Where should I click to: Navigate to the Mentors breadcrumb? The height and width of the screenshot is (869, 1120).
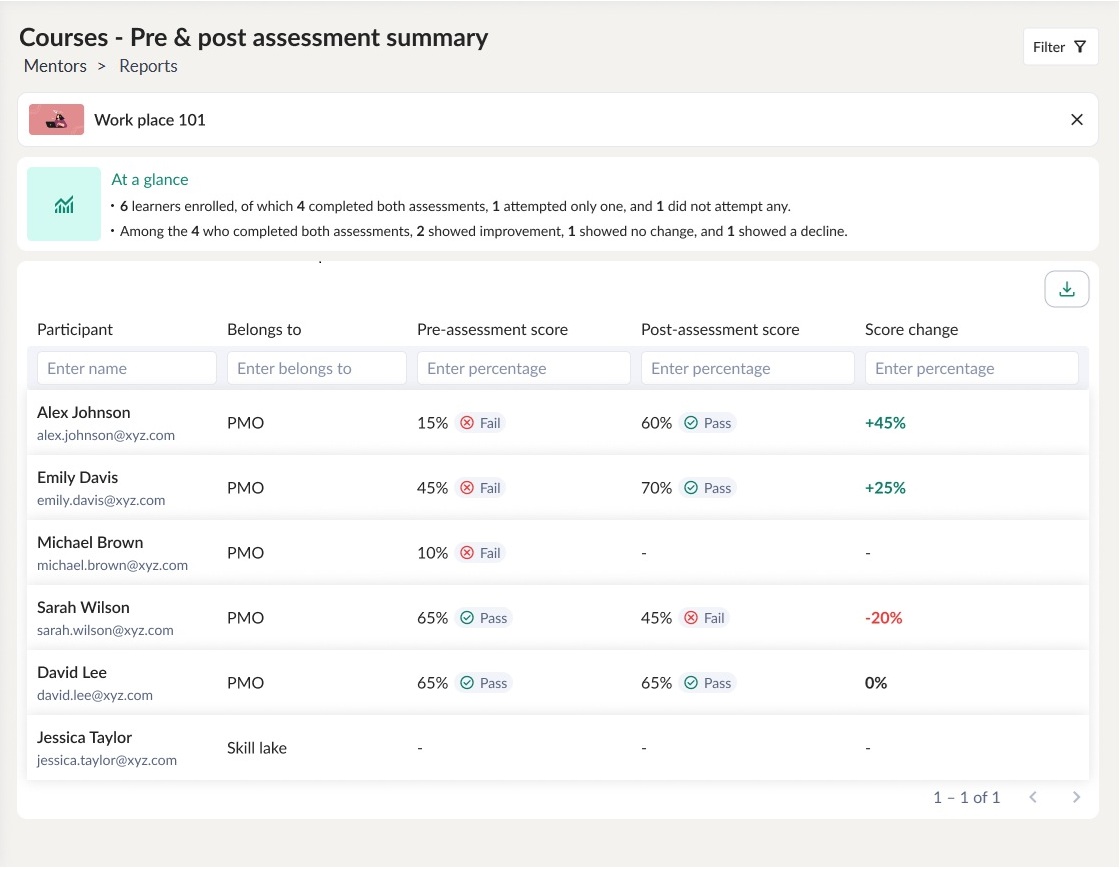[x=55, y=66]
